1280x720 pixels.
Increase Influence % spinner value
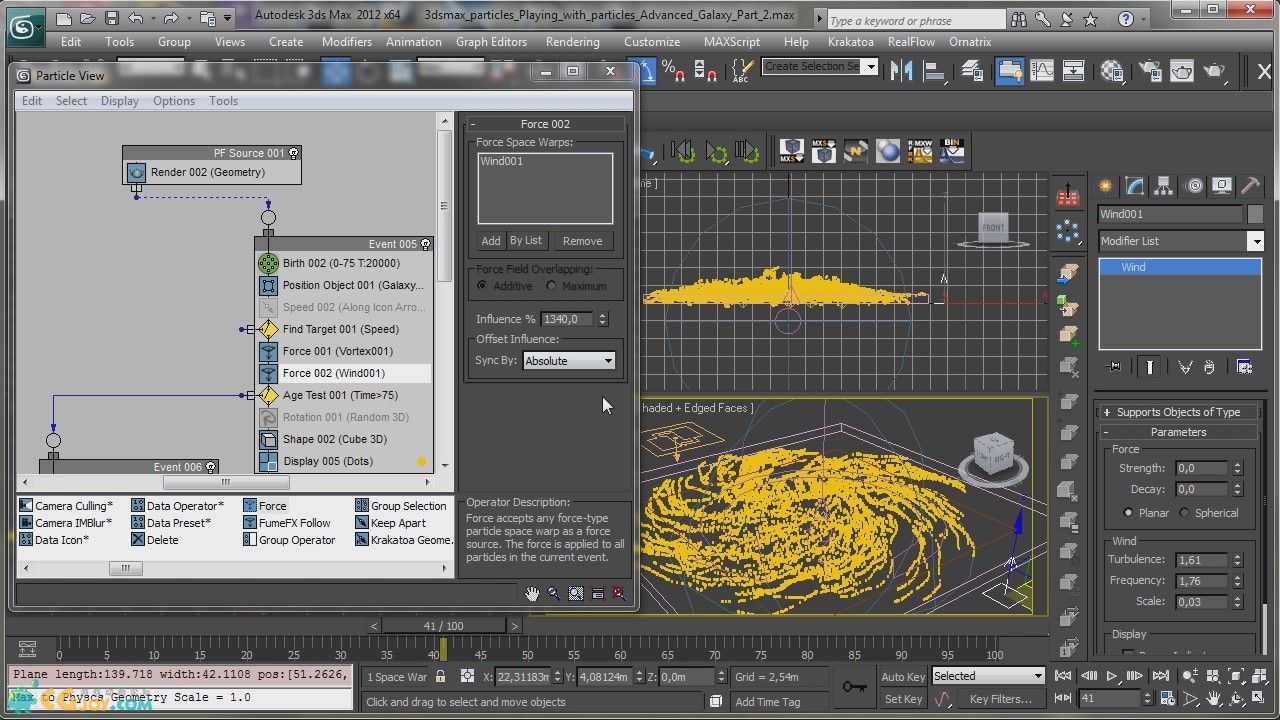click(602, 316)
